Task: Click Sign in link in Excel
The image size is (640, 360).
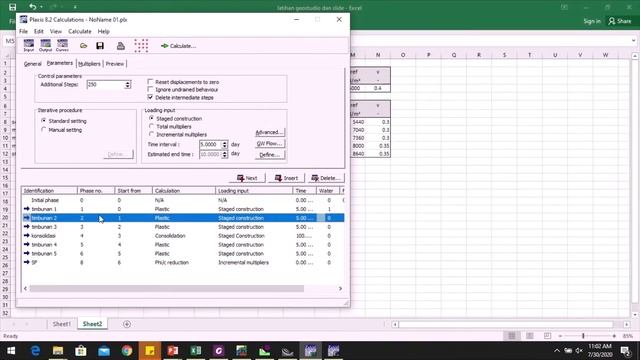Action: (592, 21)
